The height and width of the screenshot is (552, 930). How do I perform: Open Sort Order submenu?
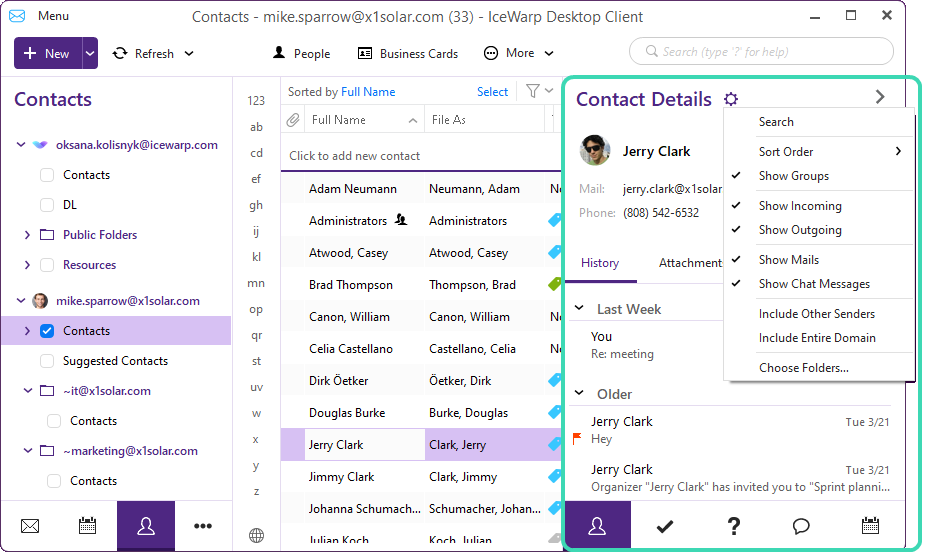coord(818,152)
